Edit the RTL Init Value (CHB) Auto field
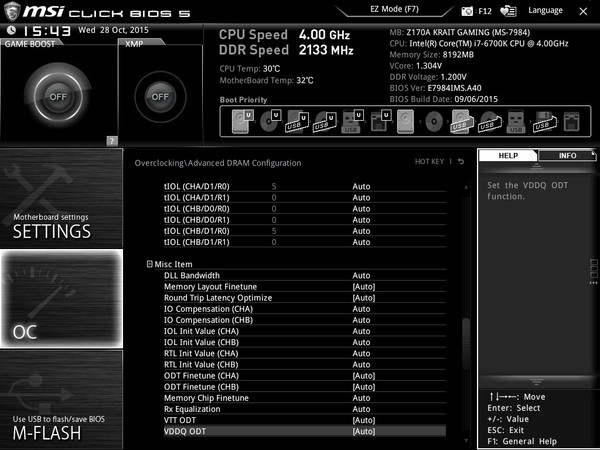Image resolution: width=600 pixels, height=450 pixels. (x=361, y=365)
